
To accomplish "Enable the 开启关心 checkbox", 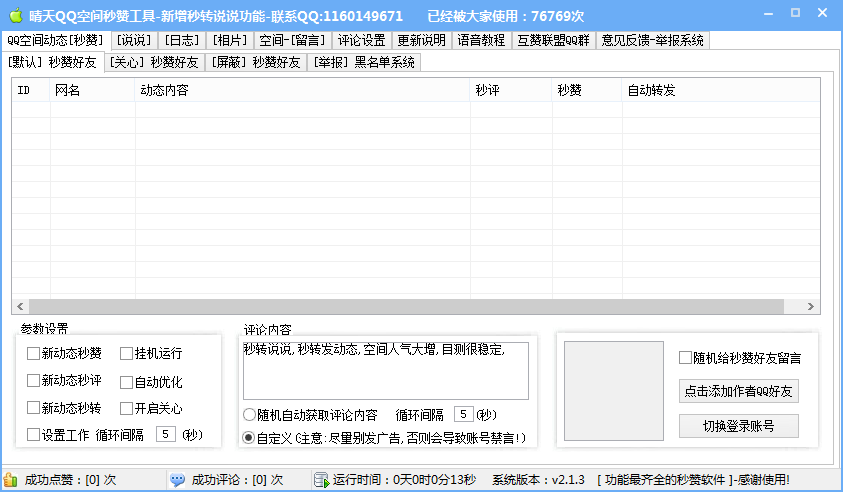I will (127, 408).
